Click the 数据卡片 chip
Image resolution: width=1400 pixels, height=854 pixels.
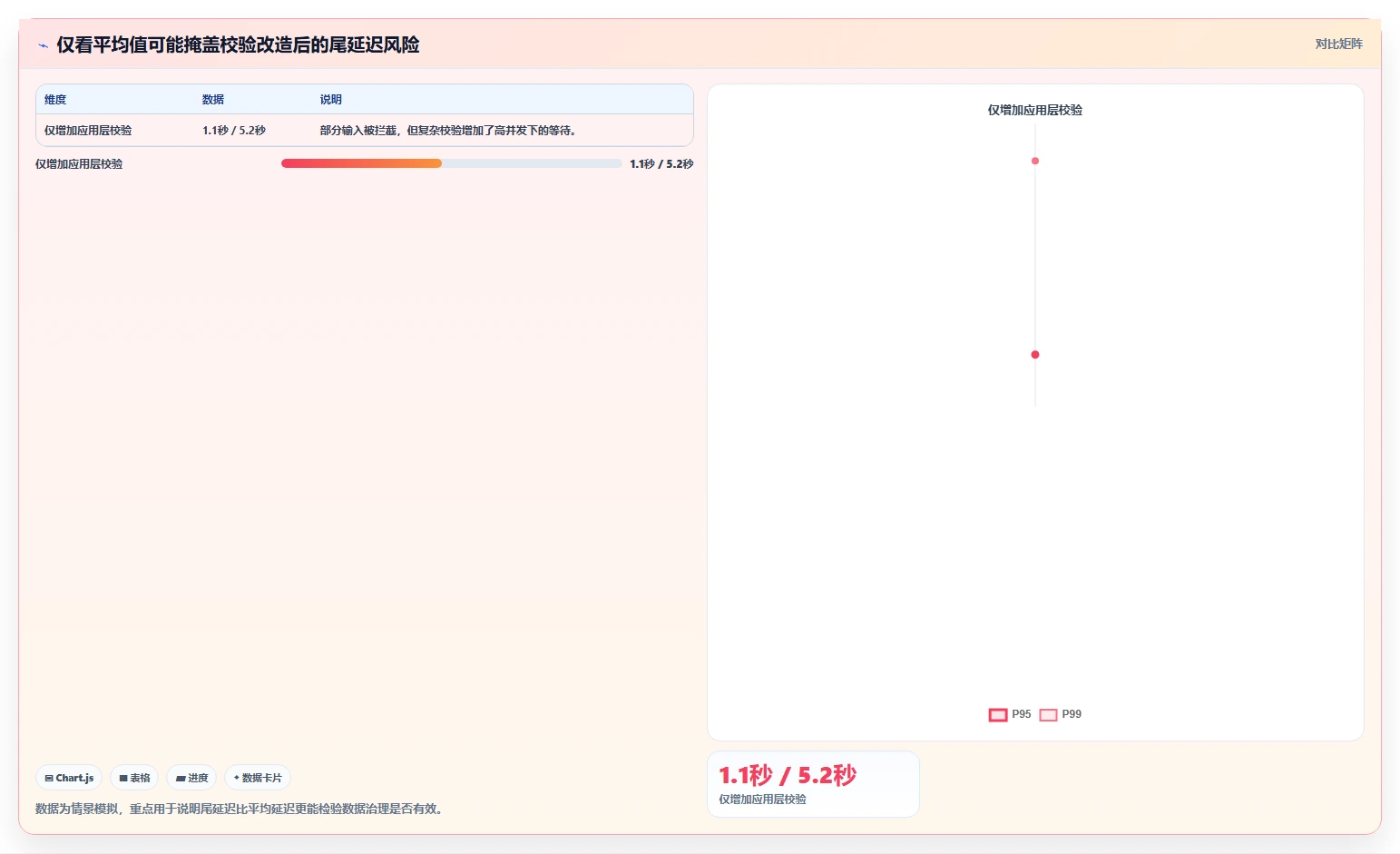coord(258,778)
